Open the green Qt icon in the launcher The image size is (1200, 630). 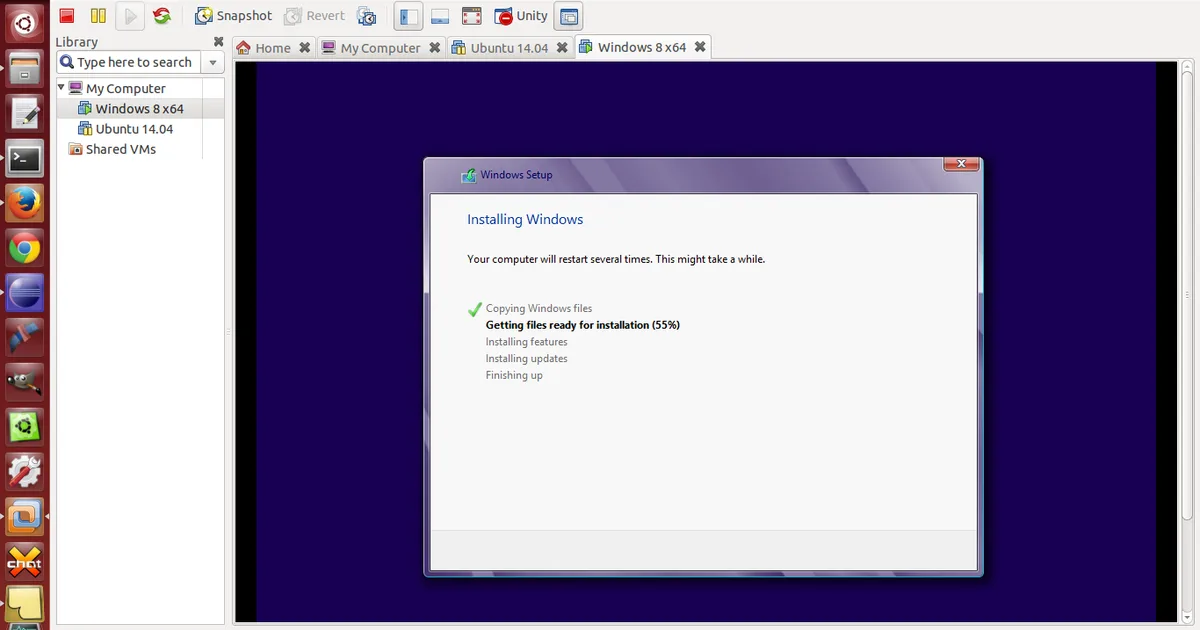25,428
